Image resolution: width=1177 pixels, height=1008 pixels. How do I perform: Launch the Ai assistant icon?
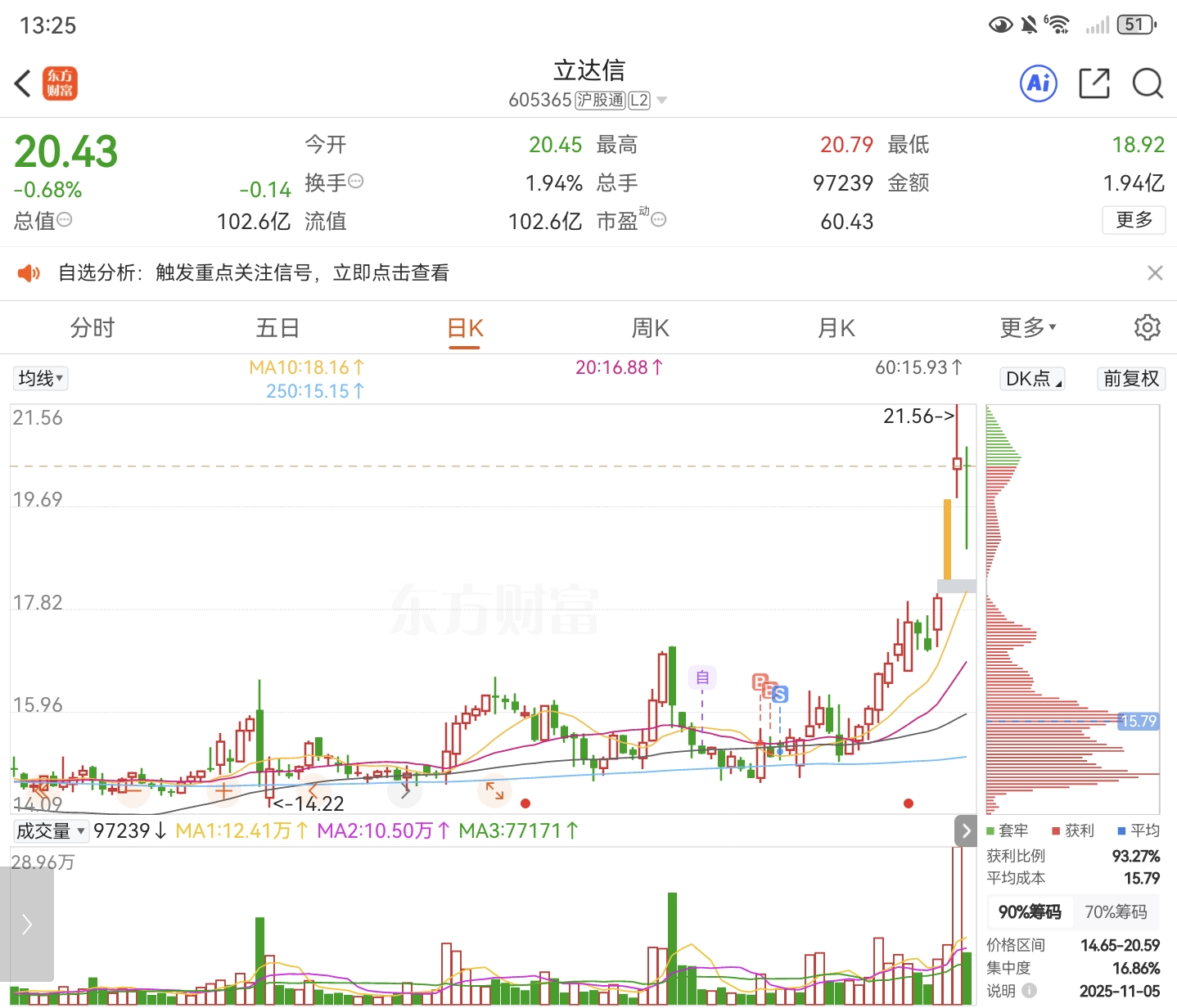click(1039, 83)
